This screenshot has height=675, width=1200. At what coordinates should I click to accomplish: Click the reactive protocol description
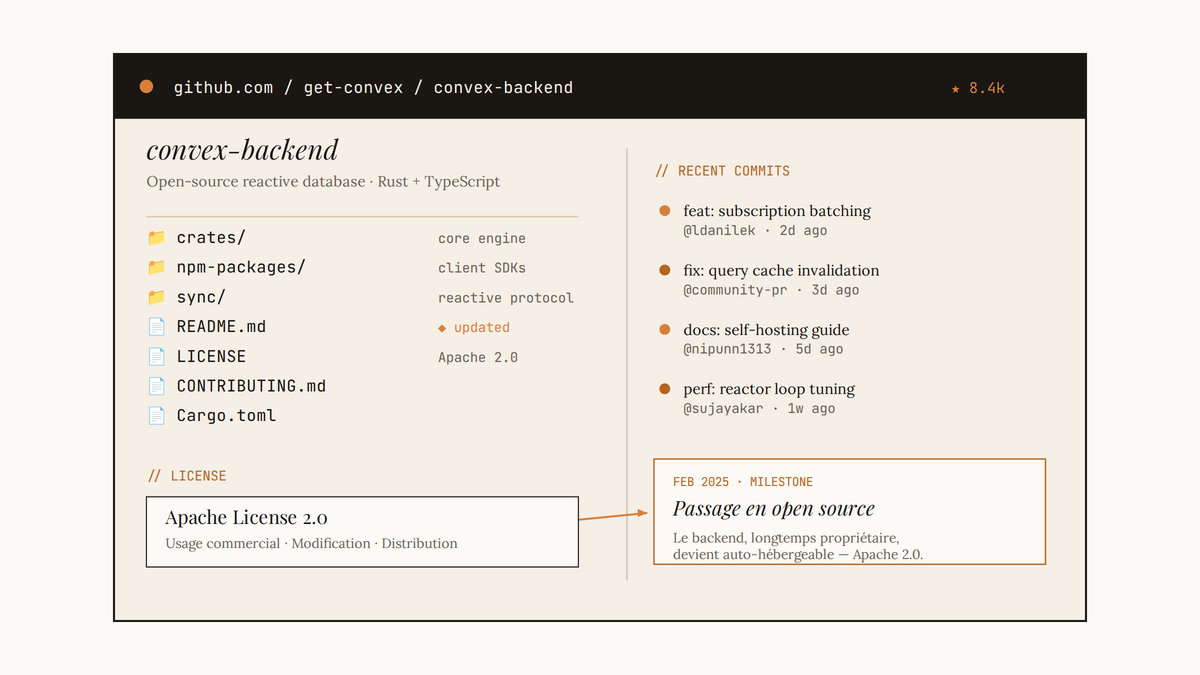pos(506,298)
